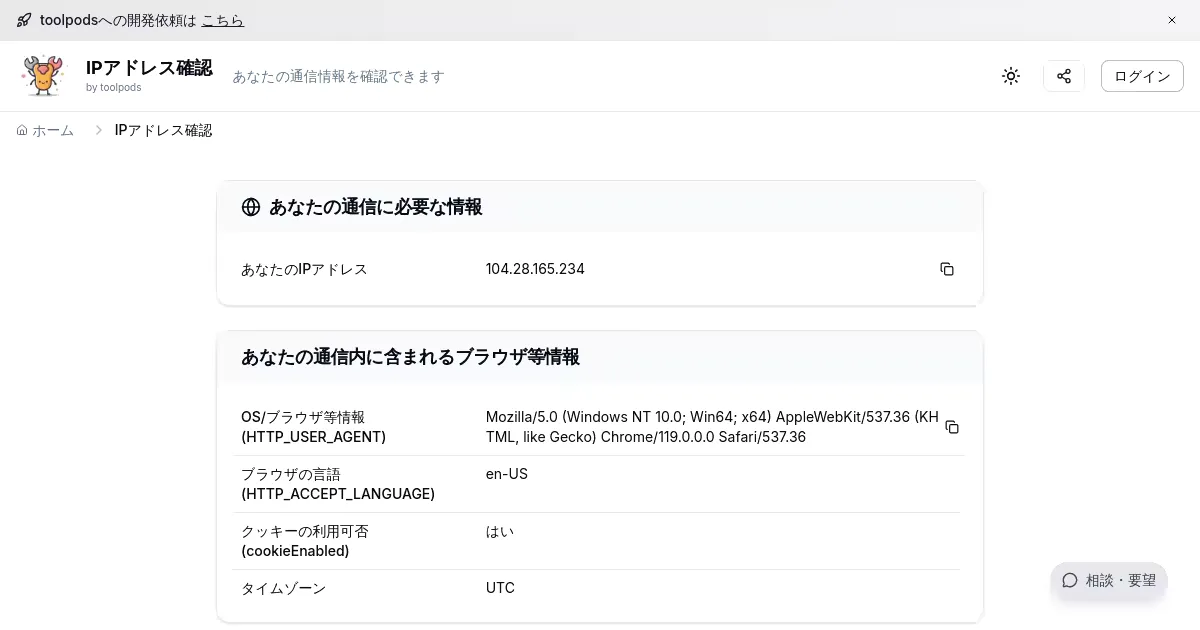Copy the HTTP_USER_AGENT string
This screenshot has width=1200, height=630.
pos(951,427)
